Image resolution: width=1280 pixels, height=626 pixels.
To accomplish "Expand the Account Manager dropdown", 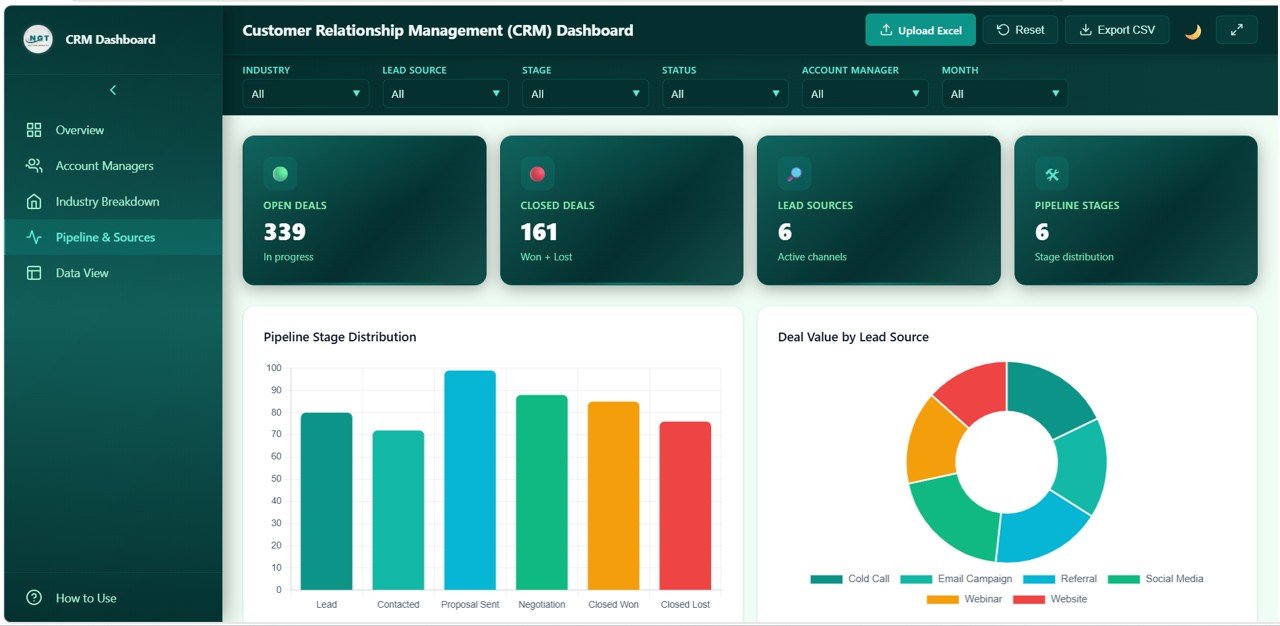I will (864, 93).
